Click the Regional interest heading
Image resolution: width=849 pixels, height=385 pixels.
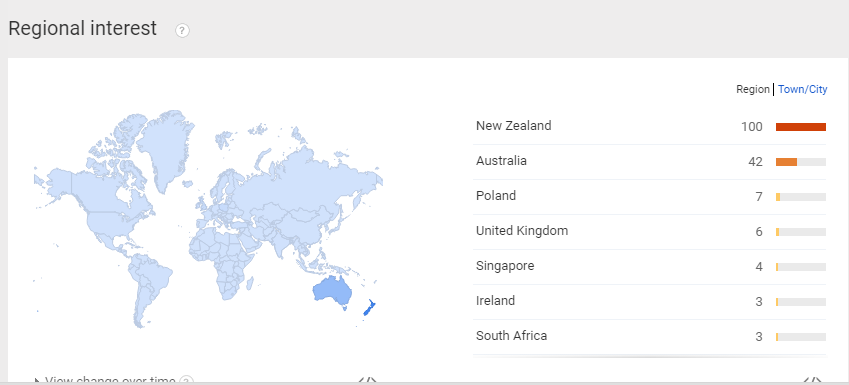point(82,28)
